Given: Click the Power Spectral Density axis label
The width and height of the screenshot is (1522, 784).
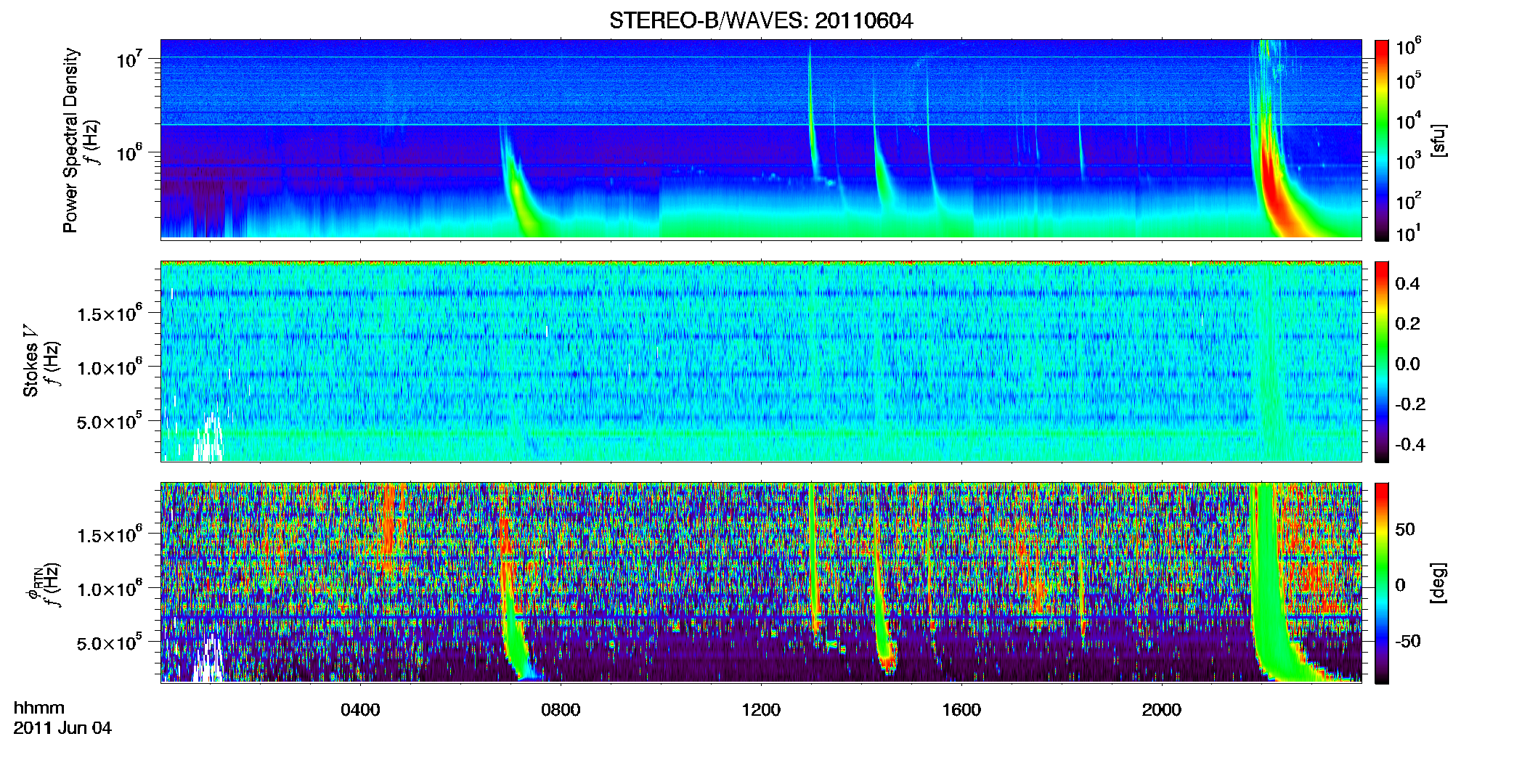Looking at the screenshot, I should click(70, 140).
